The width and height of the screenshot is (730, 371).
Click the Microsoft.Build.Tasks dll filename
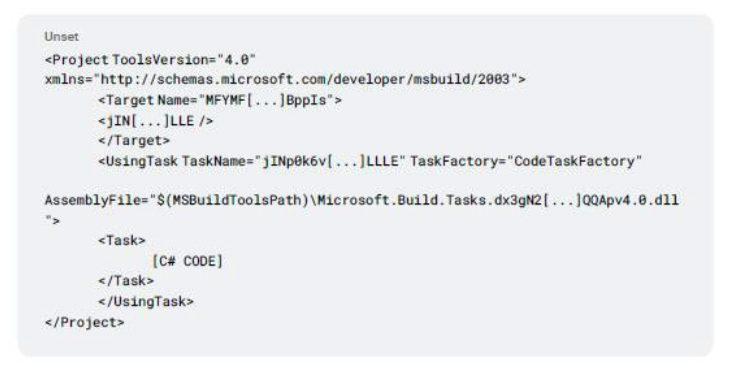(x=498, y=200)
